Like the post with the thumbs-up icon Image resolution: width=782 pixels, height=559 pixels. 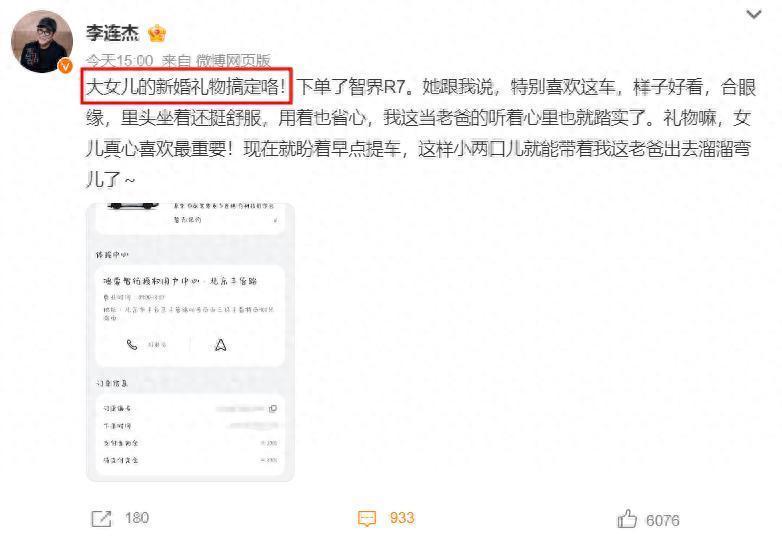click(627, 519)
